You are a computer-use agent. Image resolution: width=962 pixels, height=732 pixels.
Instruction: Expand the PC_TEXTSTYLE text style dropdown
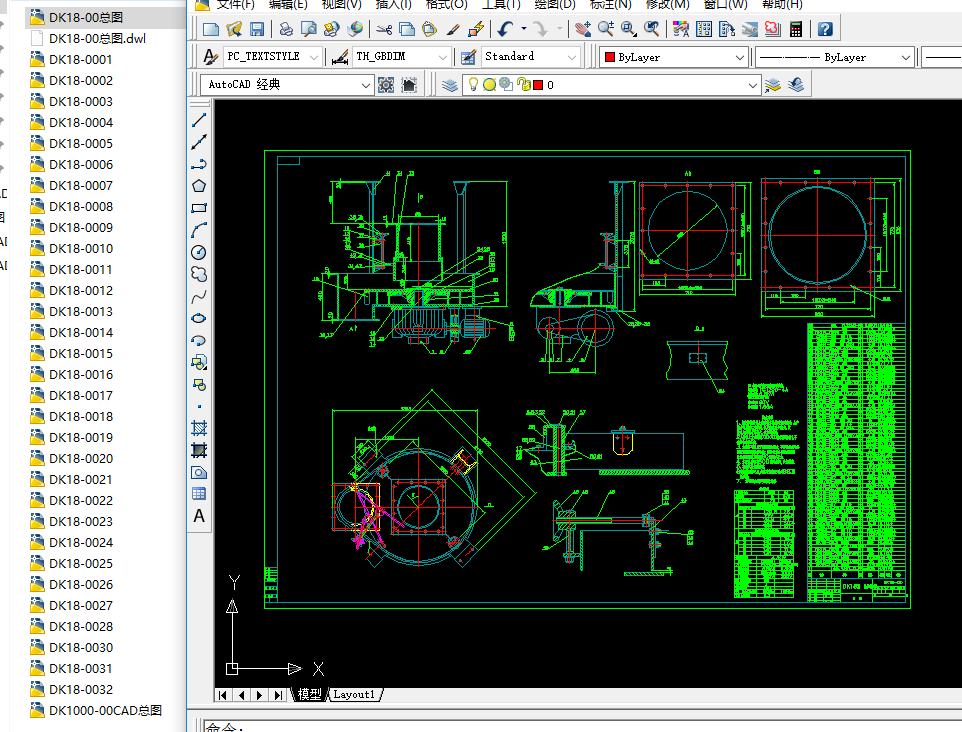tap(315, 57)
